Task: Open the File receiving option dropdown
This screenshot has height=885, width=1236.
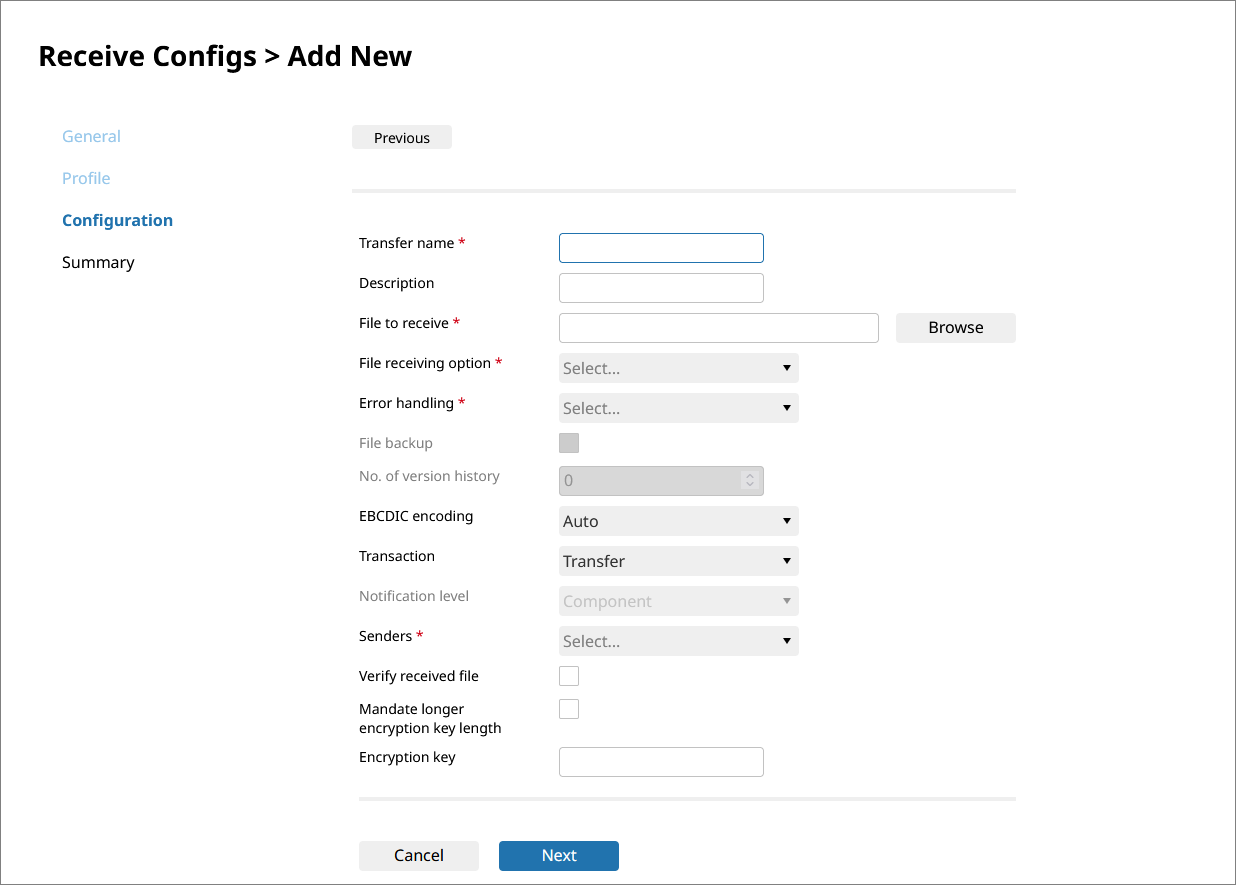Action: (678, 368)
